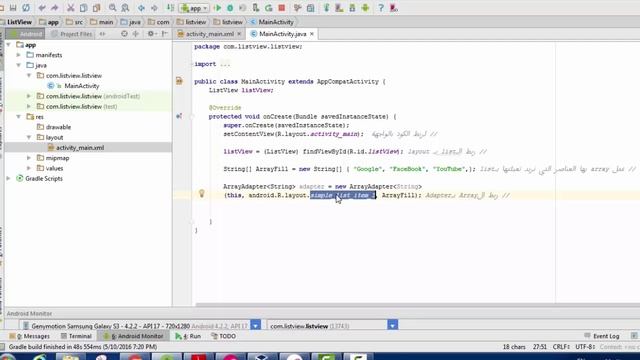Click the Redo arrow icon

(55, 8)
